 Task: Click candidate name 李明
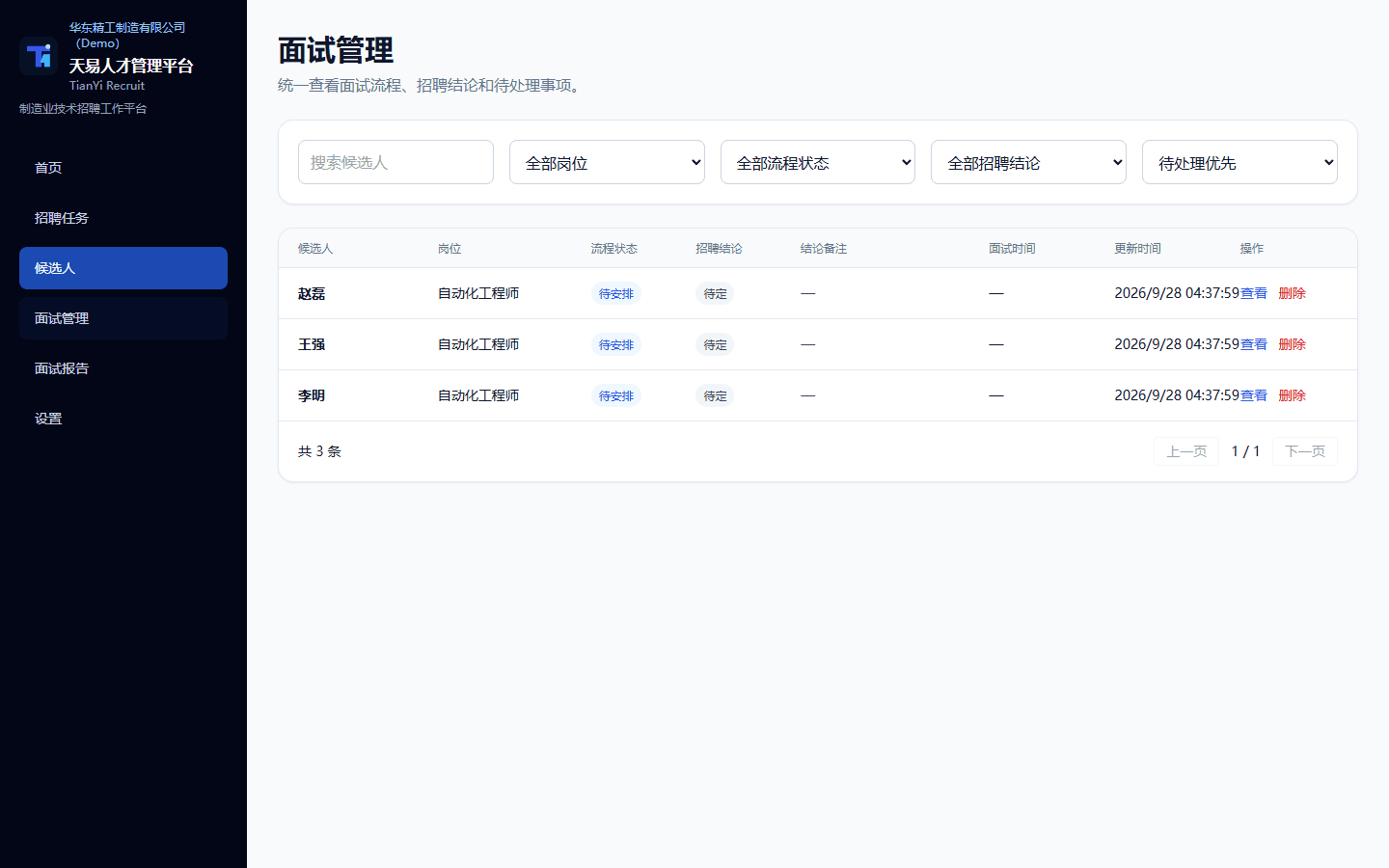click(312, 396)
